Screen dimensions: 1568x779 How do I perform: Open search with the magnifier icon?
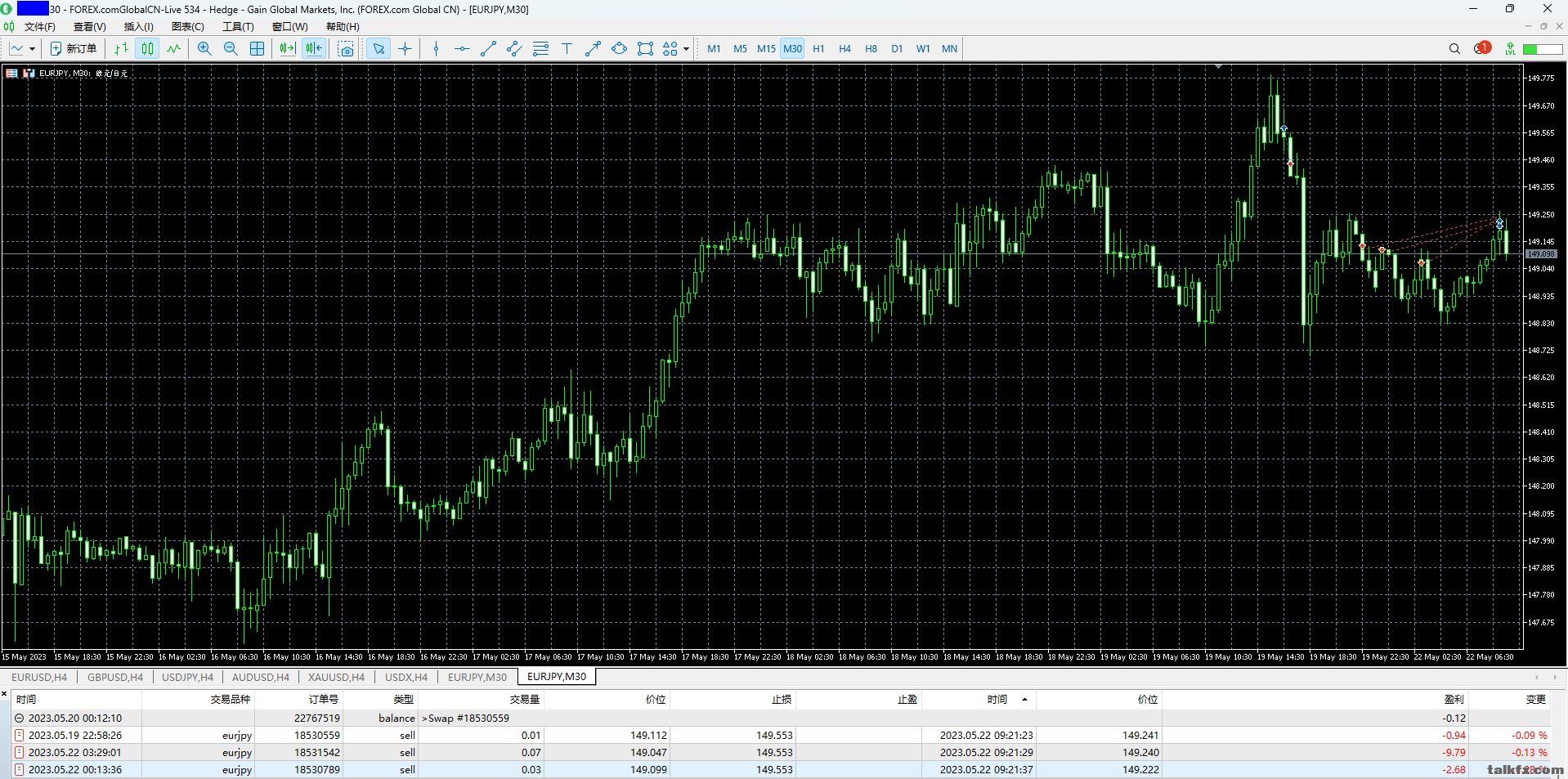coord(1454,49)
